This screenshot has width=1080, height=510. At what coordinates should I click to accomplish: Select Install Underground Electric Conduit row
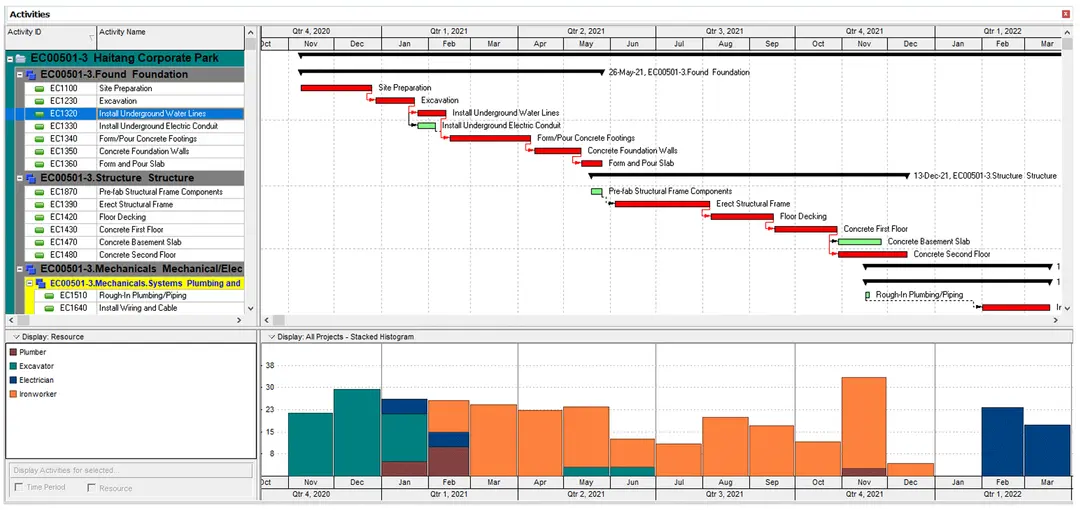click(134, 127)
